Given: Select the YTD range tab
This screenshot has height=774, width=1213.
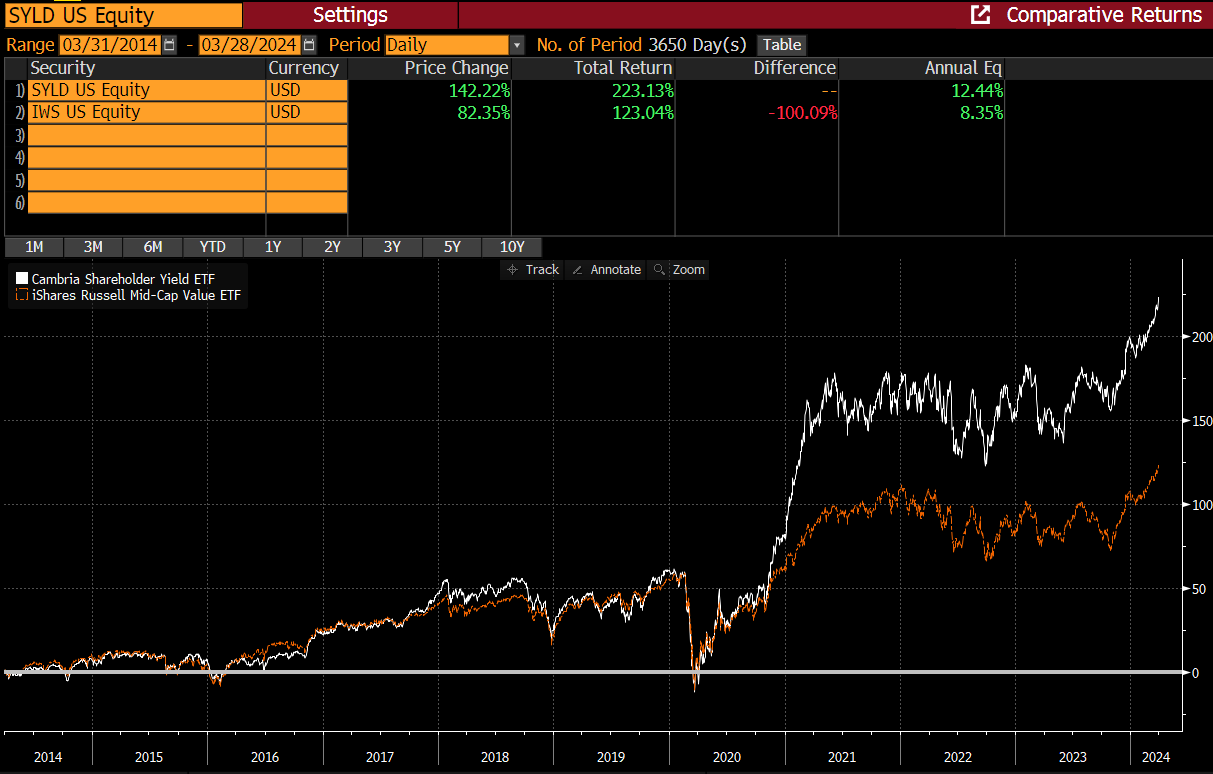Looking at the screenshot, I should click(x=212, y=246).
